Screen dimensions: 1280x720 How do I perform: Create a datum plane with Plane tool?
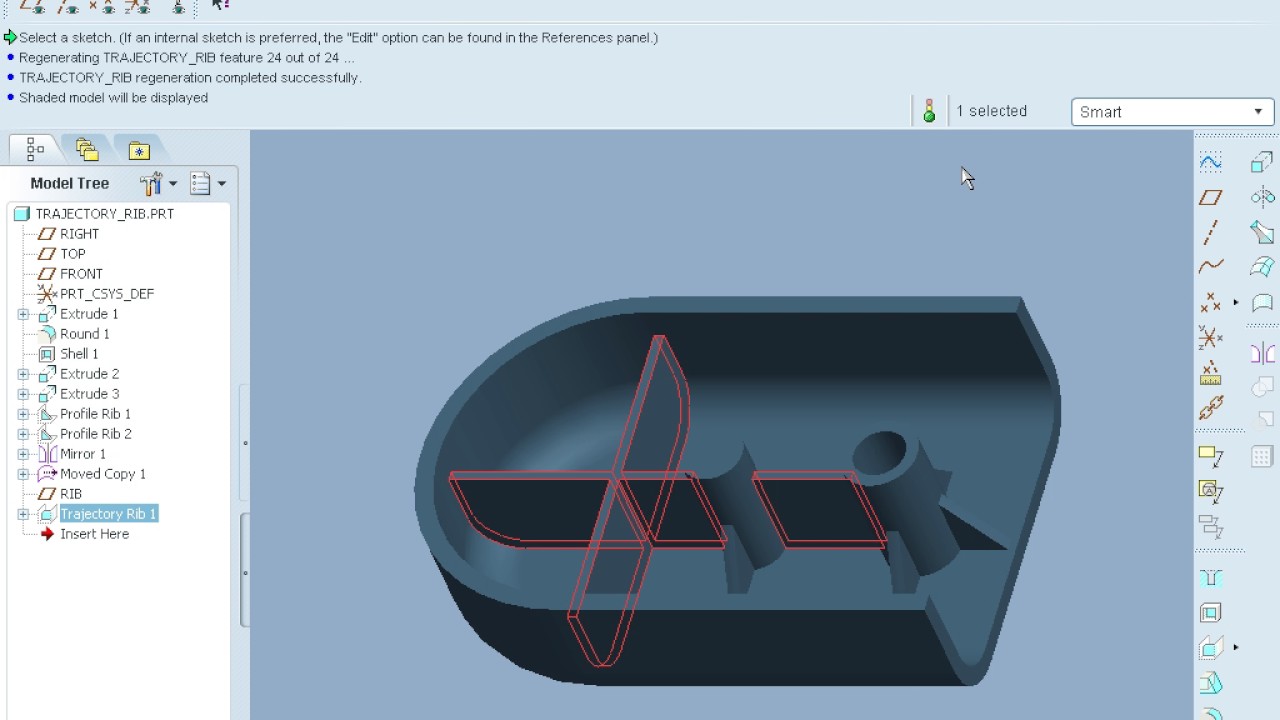pos(1211,198)
